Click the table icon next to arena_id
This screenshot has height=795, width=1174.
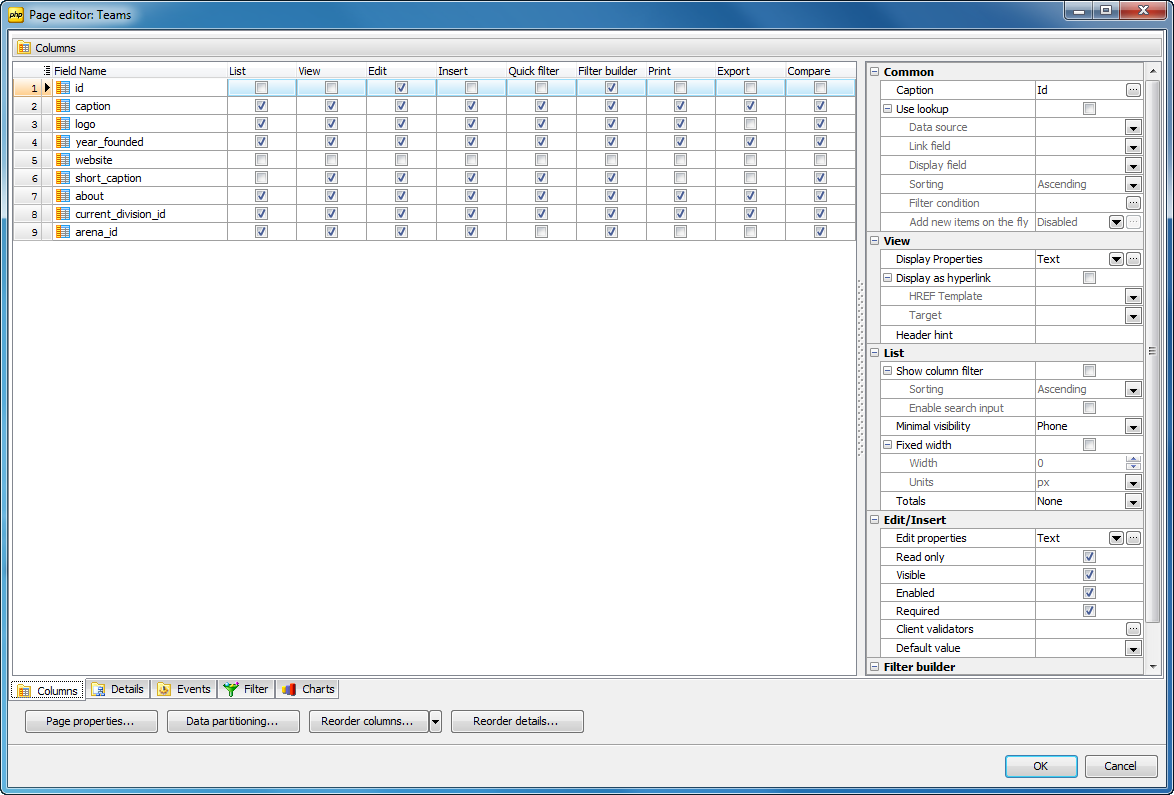pos(64,231)
